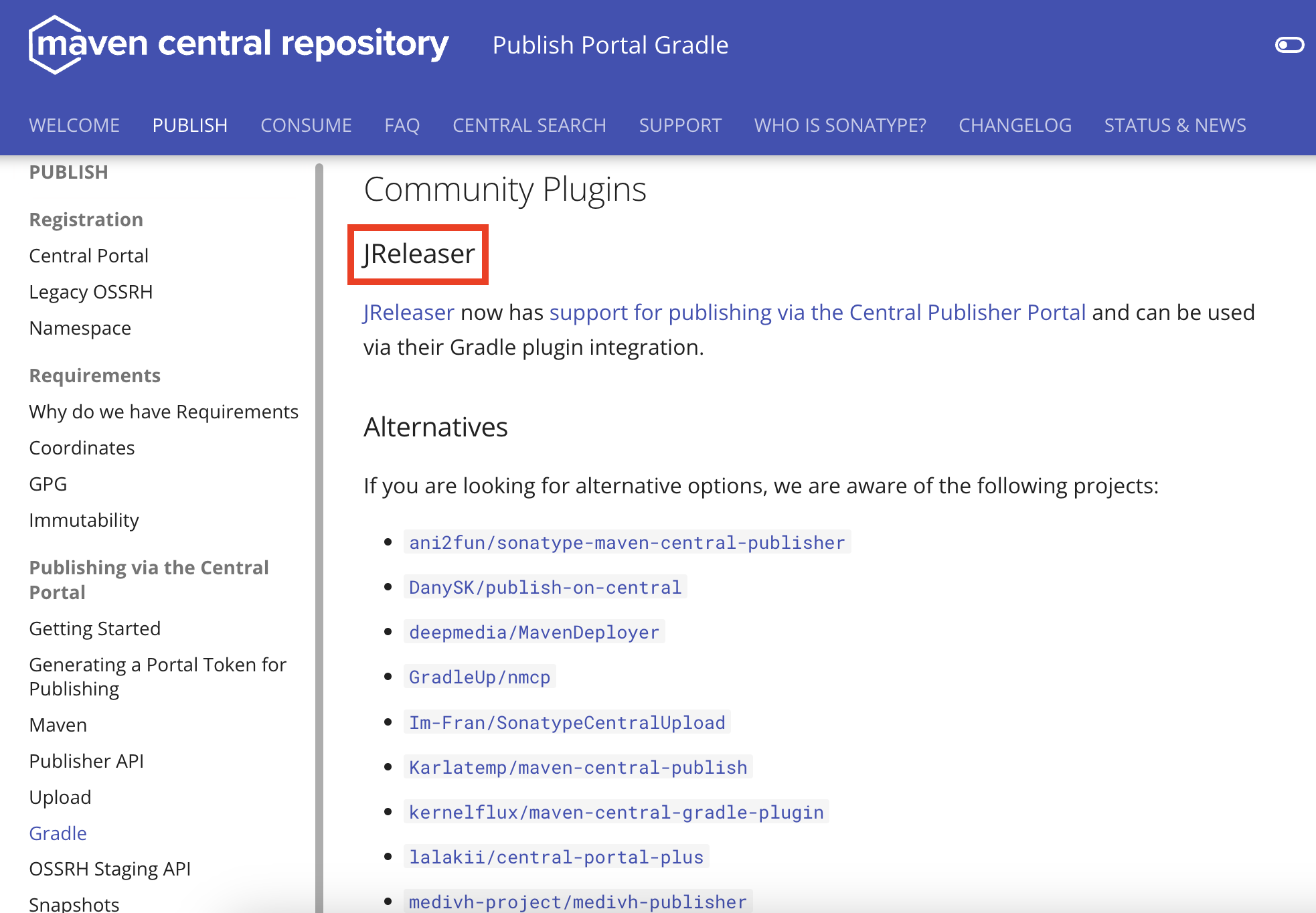Open DanySK/publish-on-central project
This screenshot has height=913, width=1316.
546,587
